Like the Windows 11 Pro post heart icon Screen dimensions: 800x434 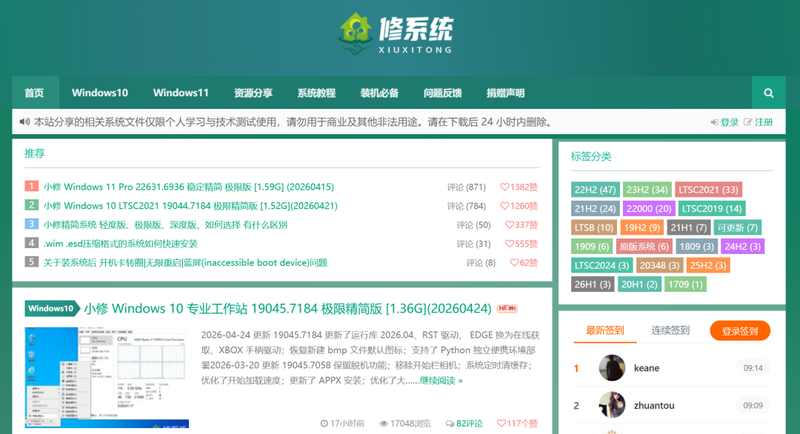504,187
